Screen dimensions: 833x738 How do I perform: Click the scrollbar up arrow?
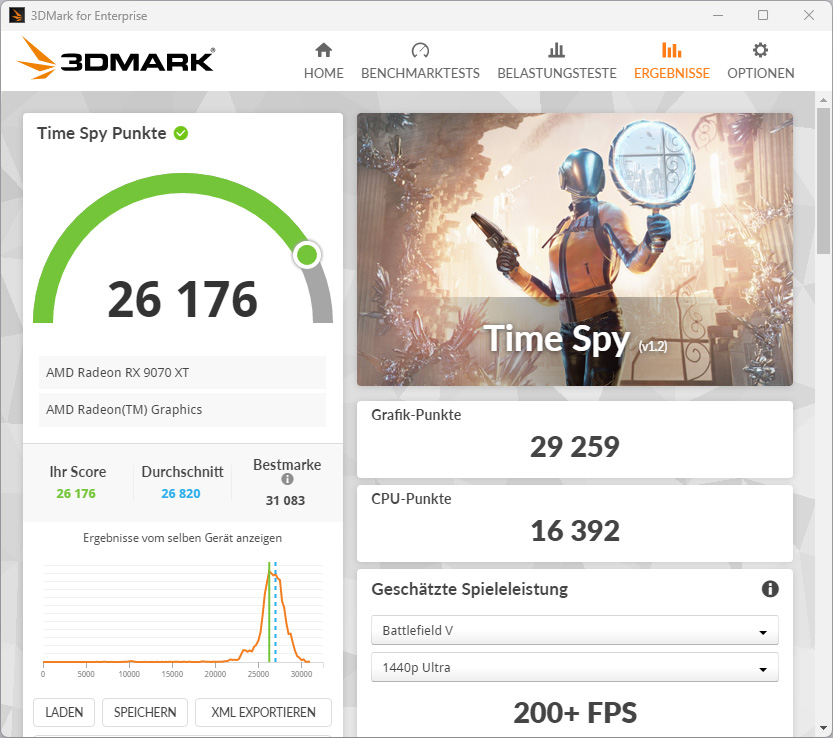(x=823, y=99)
